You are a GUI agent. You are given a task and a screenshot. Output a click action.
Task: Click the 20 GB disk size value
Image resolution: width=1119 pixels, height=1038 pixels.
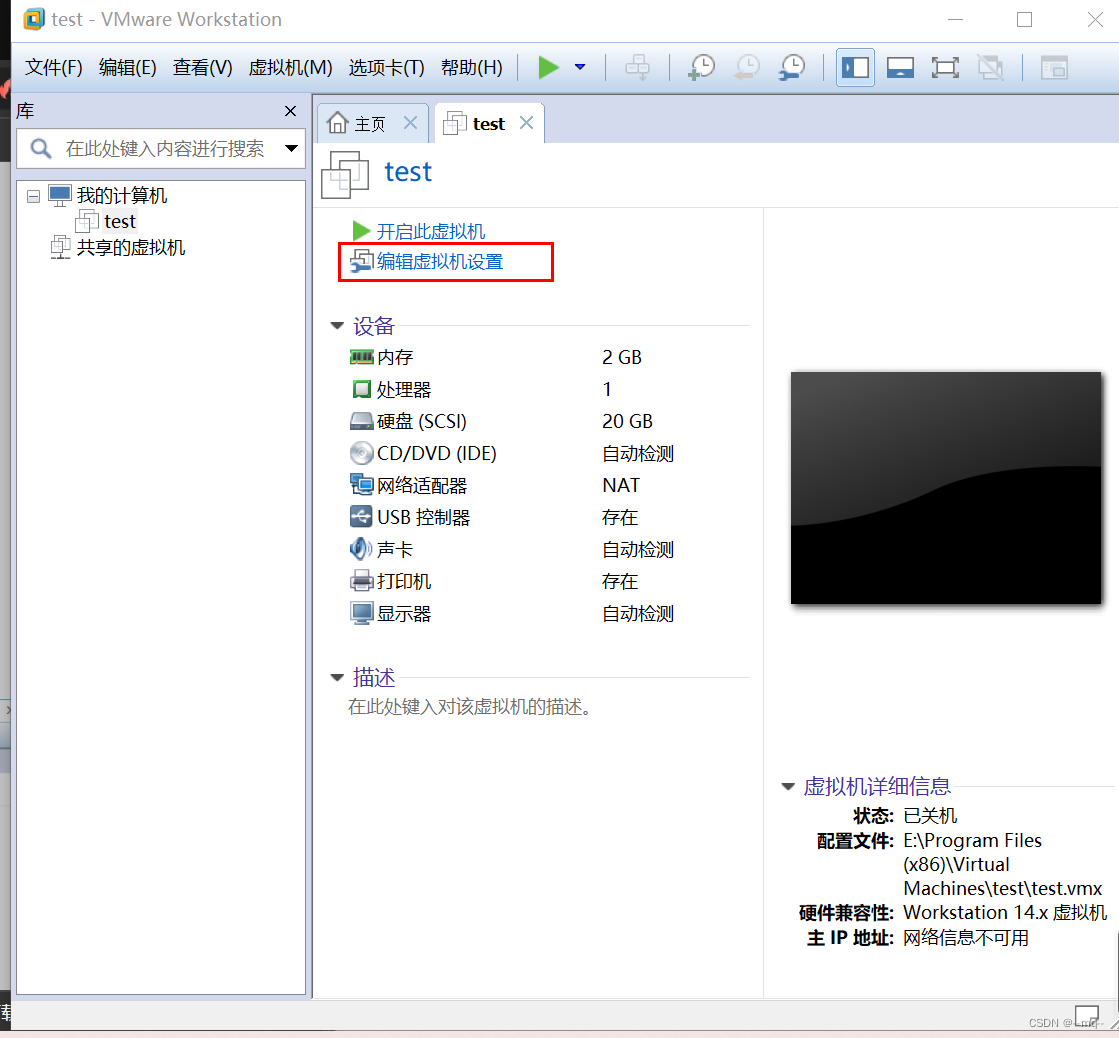pos(627,421)
